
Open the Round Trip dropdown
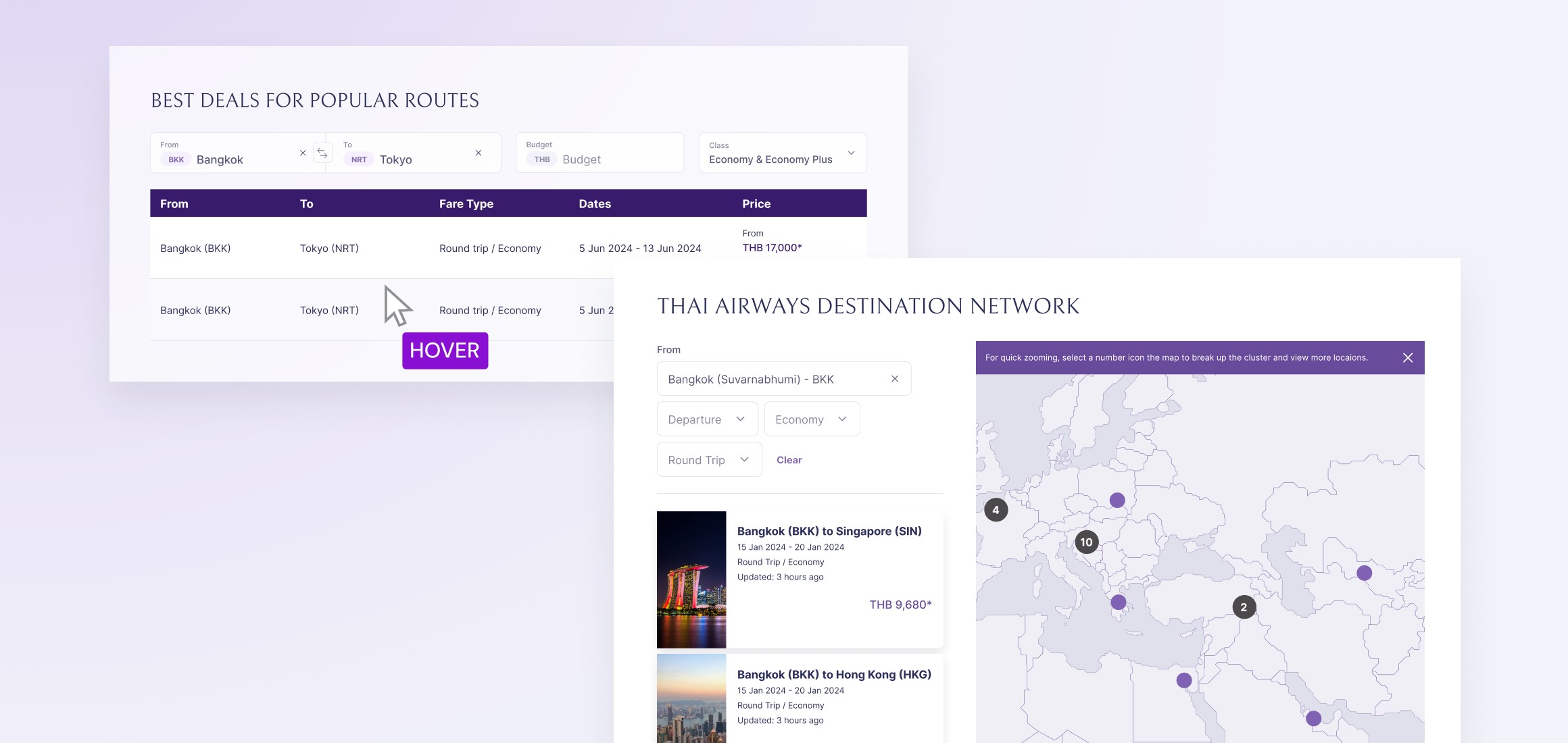tap(709, 460)
